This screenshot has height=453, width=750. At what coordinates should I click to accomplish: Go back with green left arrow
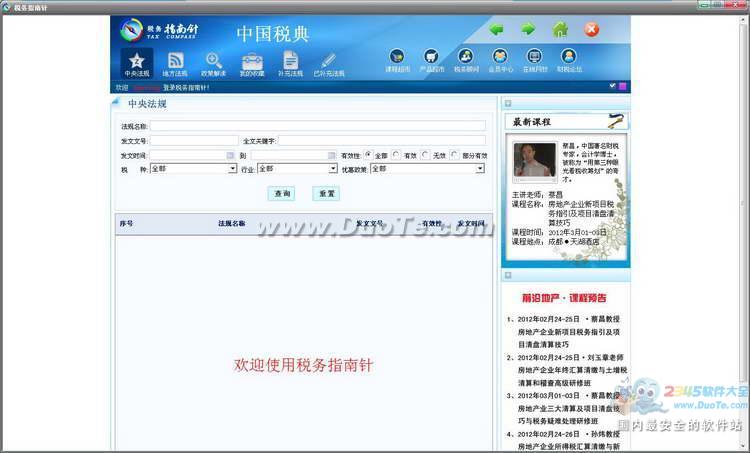496,30
